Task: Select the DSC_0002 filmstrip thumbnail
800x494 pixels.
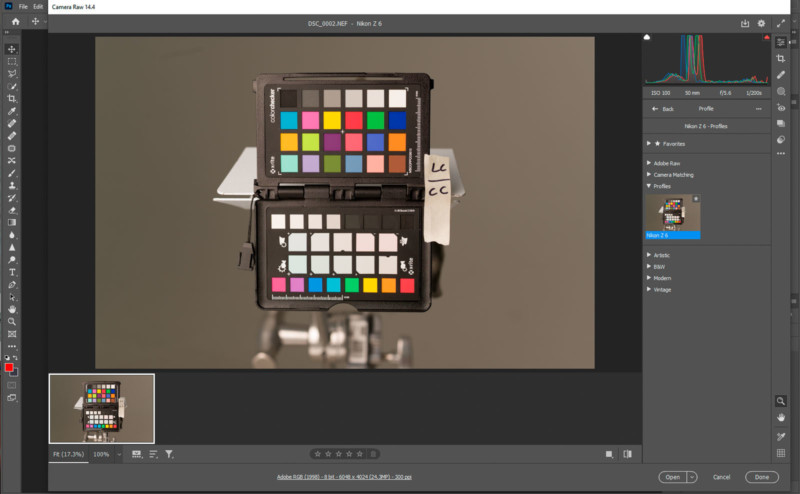Action: point(102,409)
